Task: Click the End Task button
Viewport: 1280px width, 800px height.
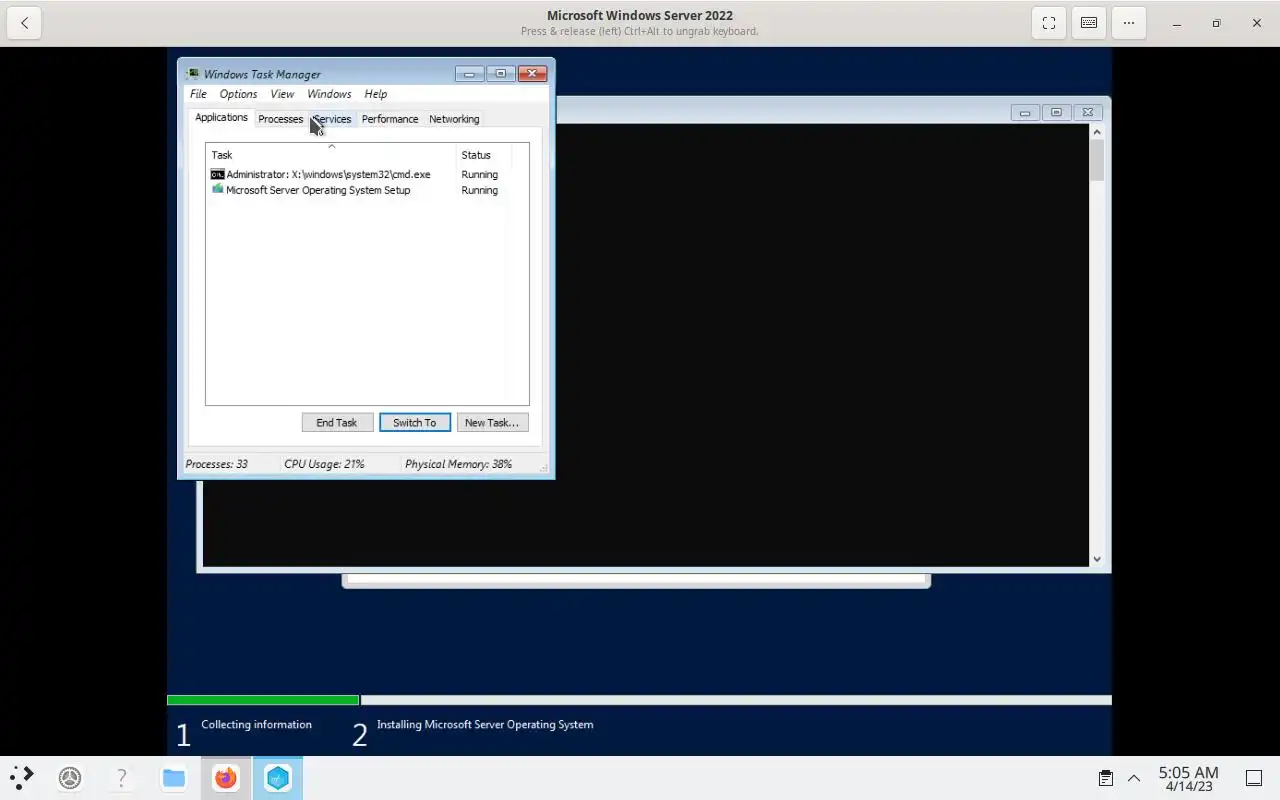Action: click(337, 422)
